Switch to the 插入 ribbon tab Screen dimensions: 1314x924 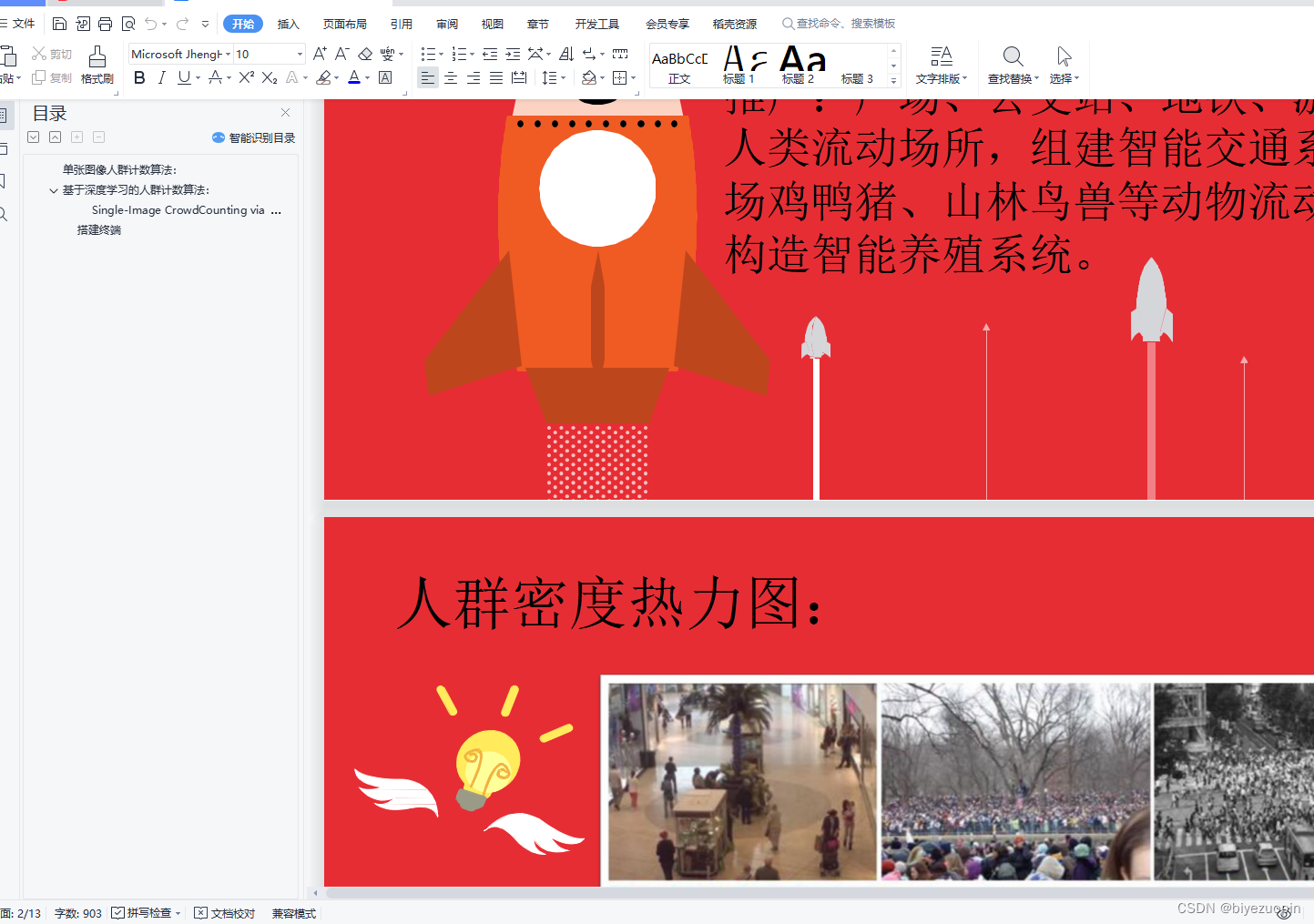[288, 24]
